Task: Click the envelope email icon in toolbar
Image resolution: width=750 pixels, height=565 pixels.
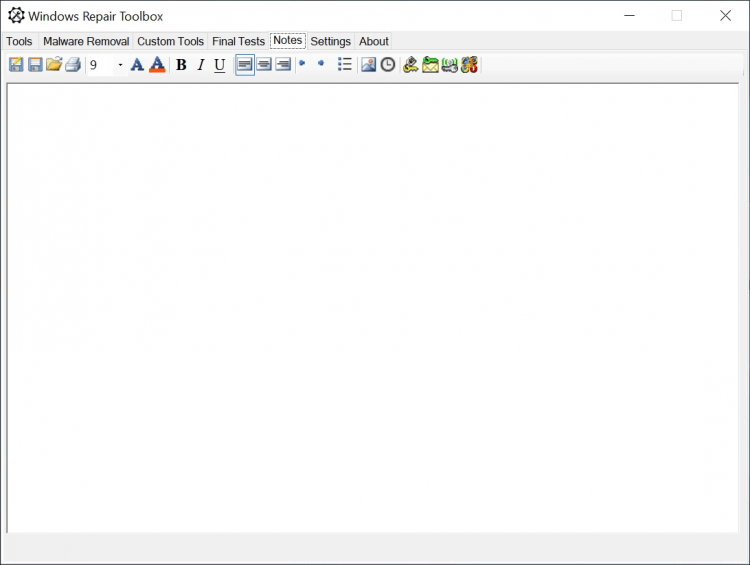Action: click(x=430, y=65)
